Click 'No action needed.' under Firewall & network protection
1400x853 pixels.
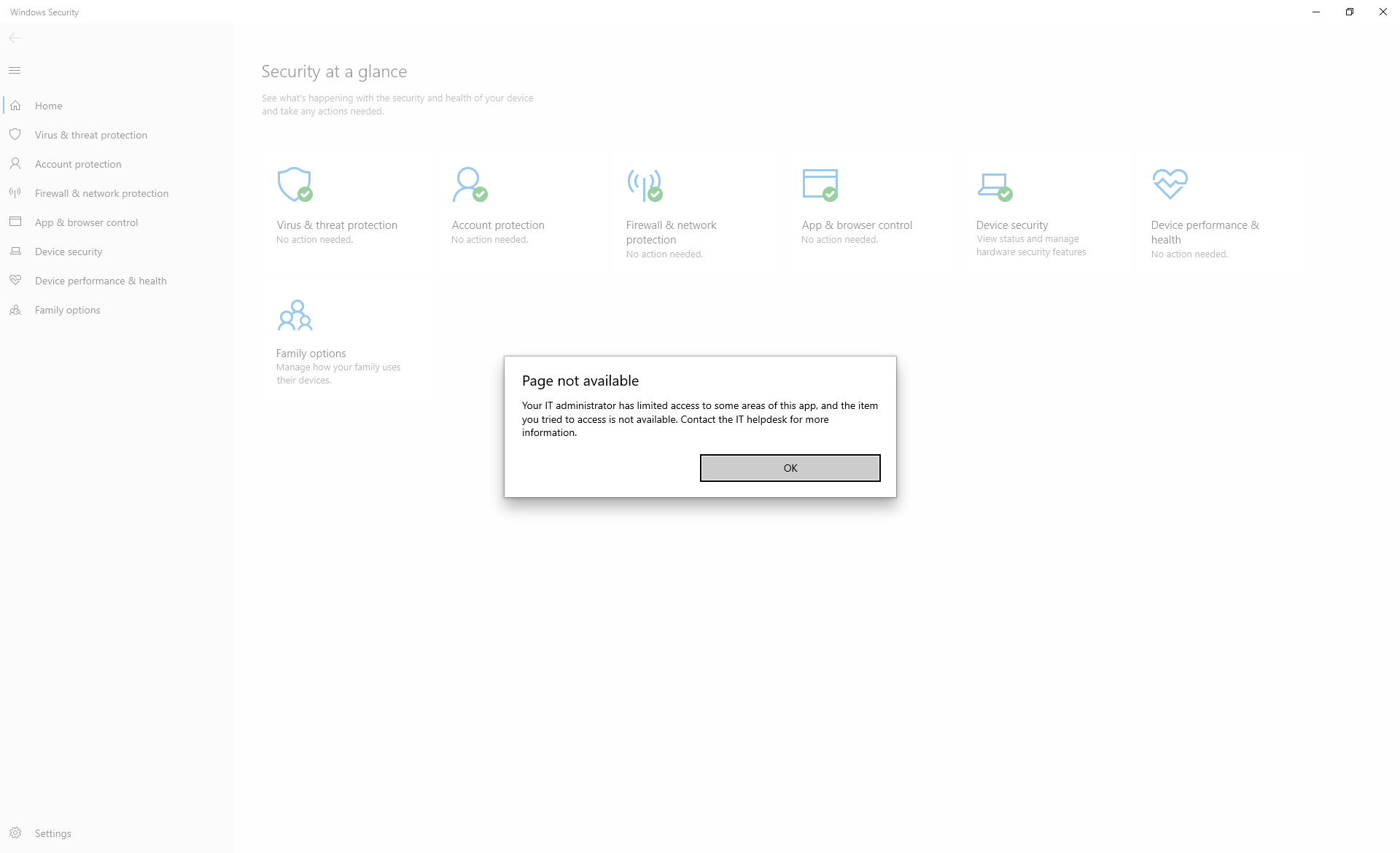[664, 254]
